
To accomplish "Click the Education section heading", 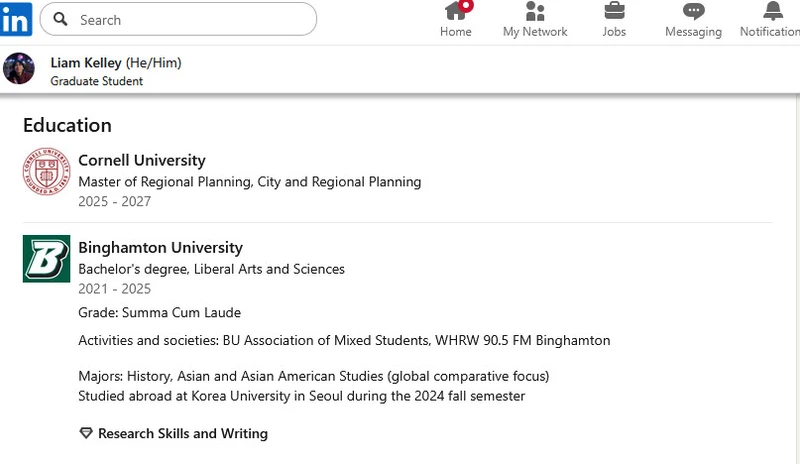I will (67, 125).
